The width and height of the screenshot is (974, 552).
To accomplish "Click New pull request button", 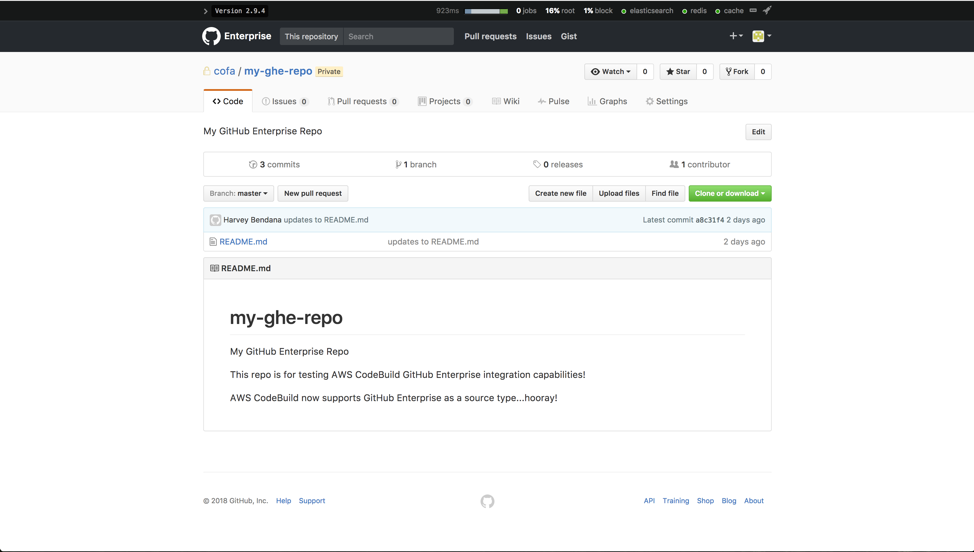I will [313, 193].
